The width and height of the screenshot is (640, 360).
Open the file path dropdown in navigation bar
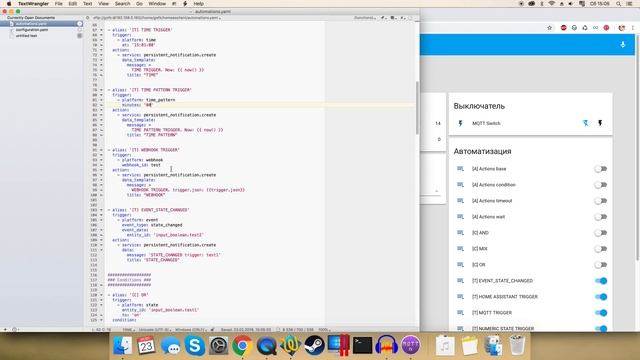(157, 18)
